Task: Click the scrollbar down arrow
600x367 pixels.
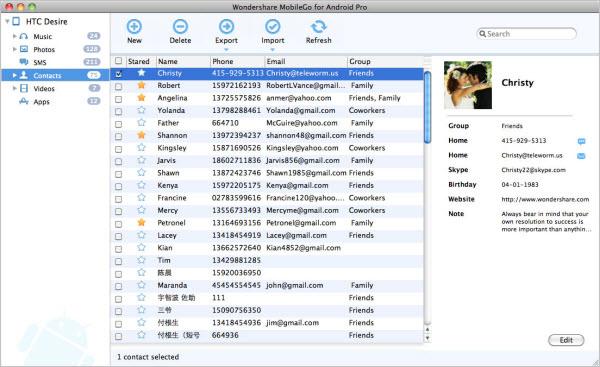Action: tap(427, 338)
